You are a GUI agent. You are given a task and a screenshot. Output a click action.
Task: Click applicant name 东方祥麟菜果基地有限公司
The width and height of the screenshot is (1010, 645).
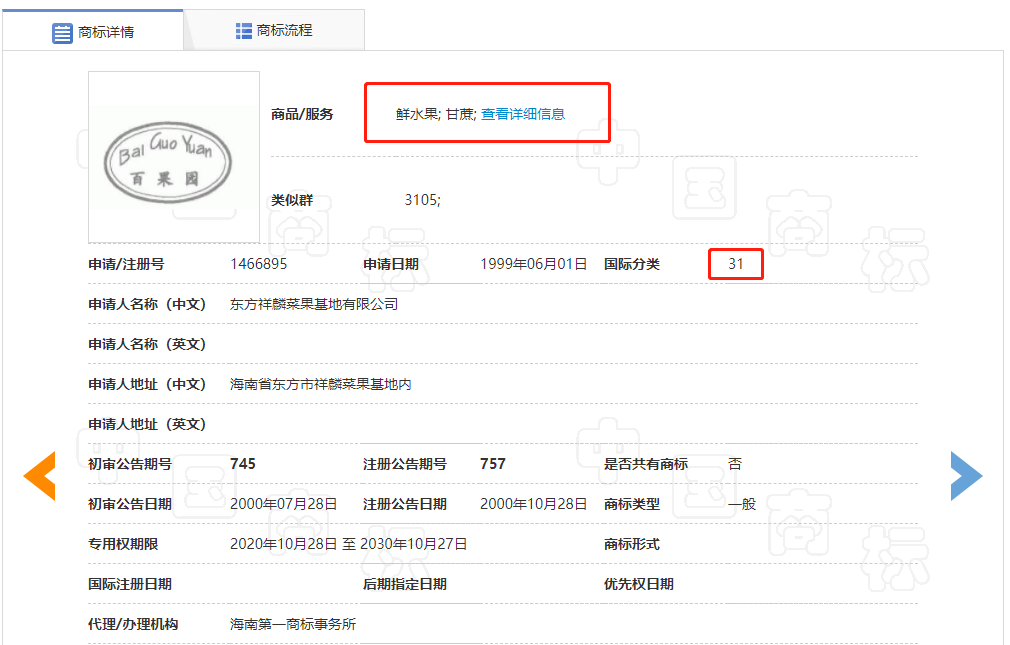(x=314, y=304)
